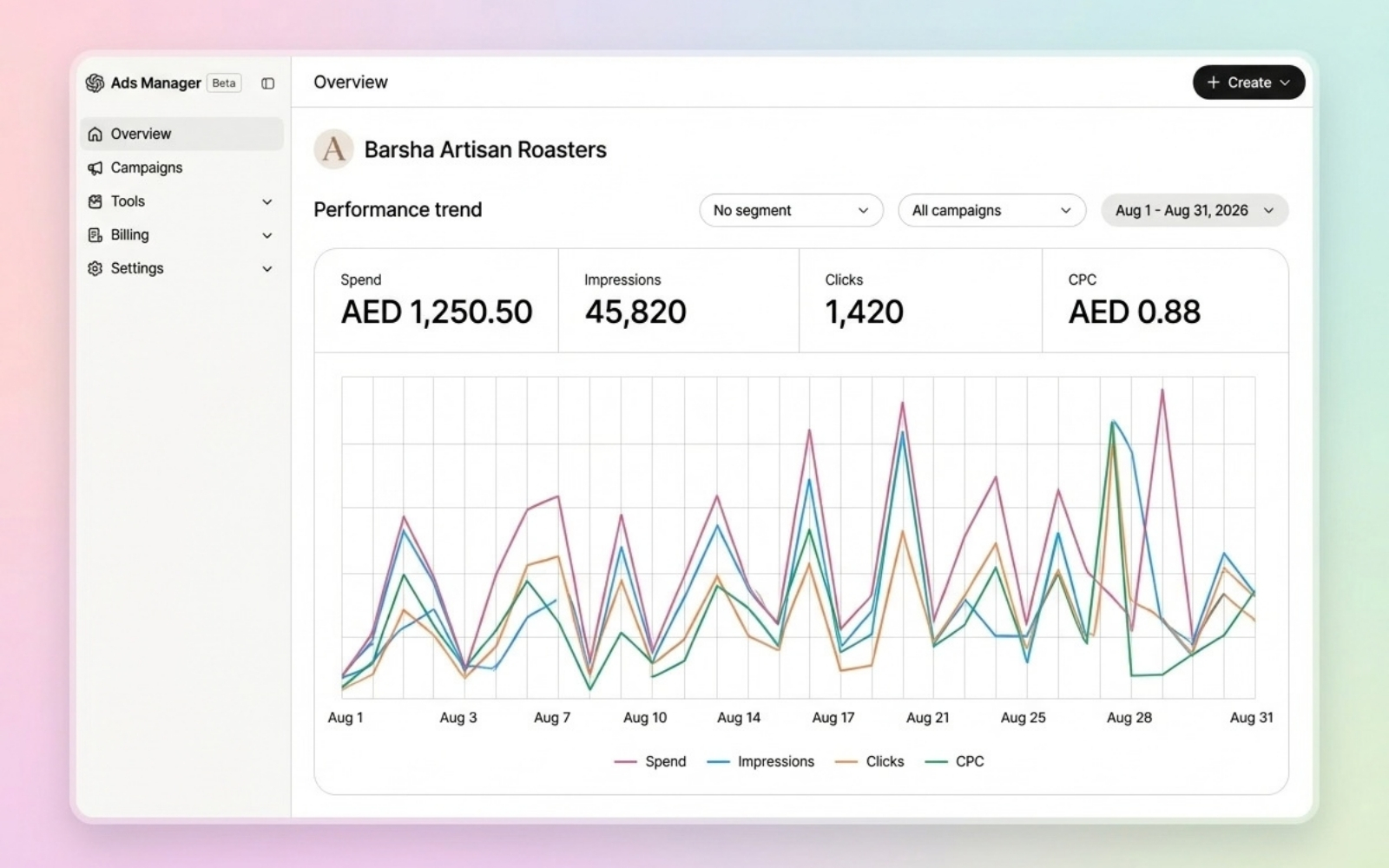Click the Overview home icon
This screenshot has height=868, width=1389.
pos(95,134)
